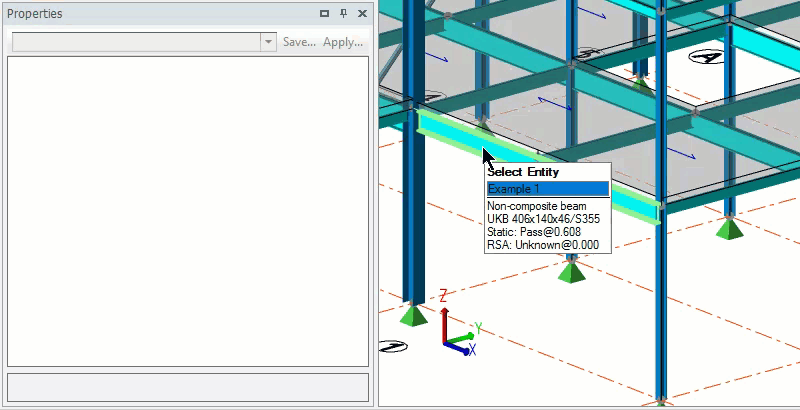Click grid line bubble A
This screenshot has width=800, height=410.
point(708,57)
